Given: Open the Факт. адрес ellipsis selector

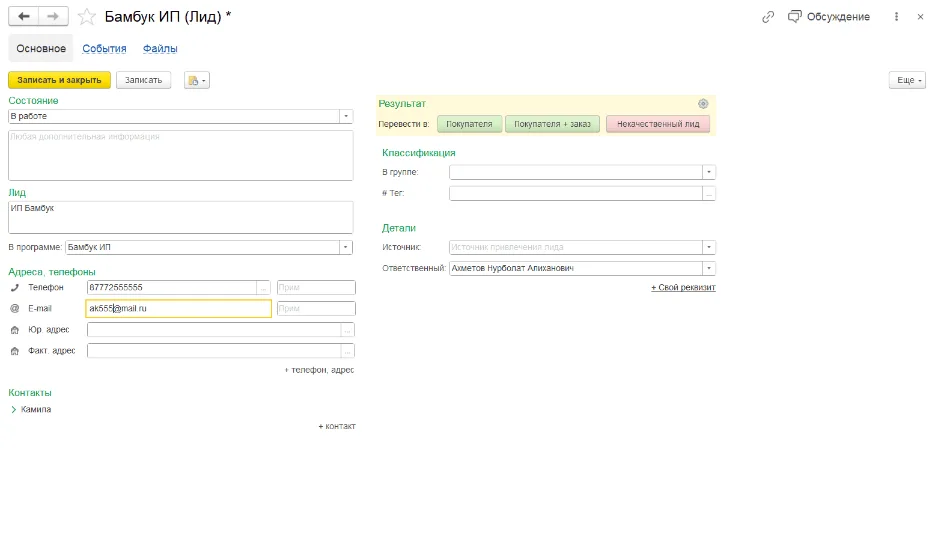Looking at the screenshot, I should point(348,351).
